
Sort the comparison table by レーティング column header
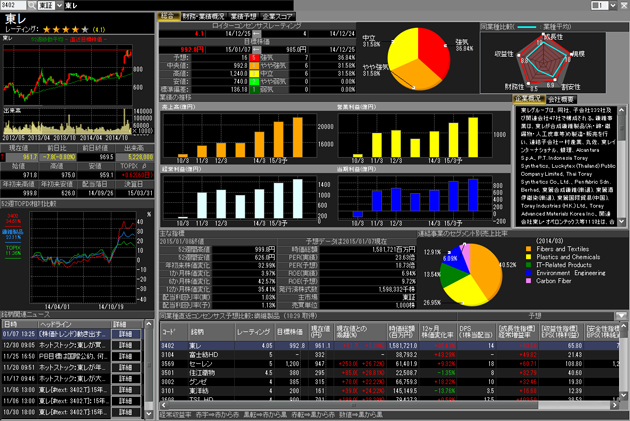click(x=254, y=332)
